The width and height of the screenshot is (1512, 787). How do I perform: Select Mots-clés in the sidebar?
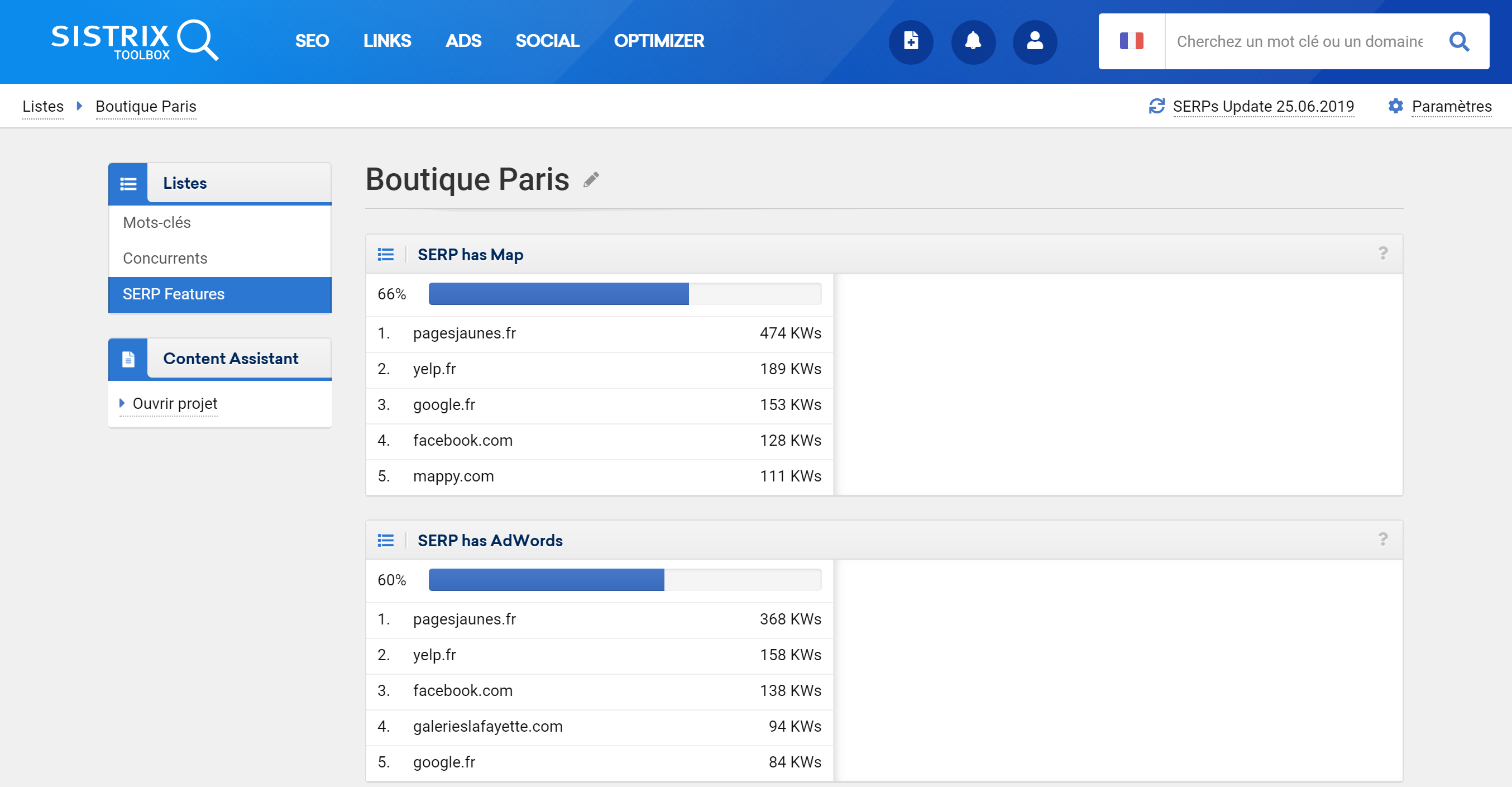point(220,223)
